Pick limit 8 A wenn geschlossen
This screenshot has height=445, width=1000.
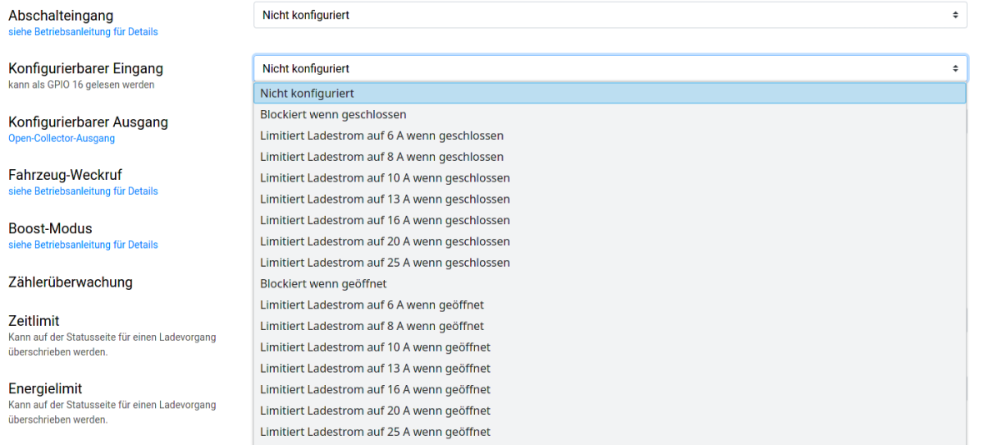(381, 157)
